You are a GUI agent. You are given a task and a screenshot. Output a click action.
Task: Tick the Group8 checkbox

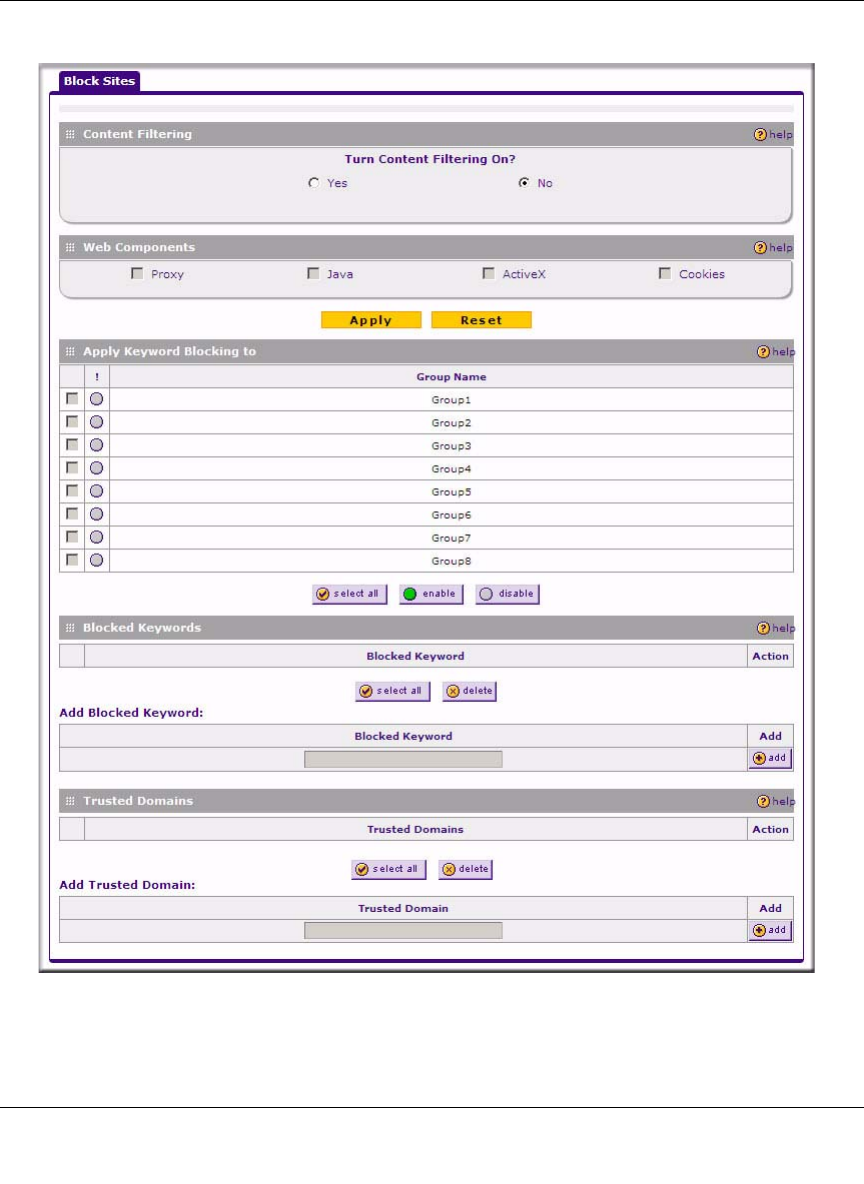coord(72,560)
